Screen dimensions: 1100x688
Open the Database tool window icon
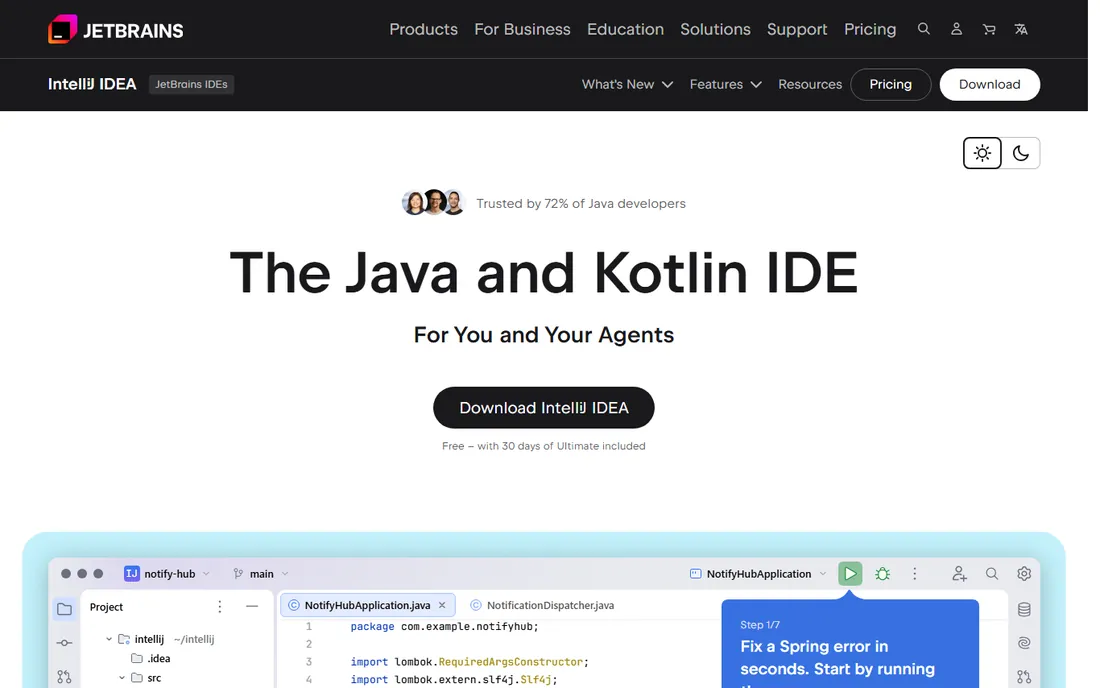[1024, 609]
